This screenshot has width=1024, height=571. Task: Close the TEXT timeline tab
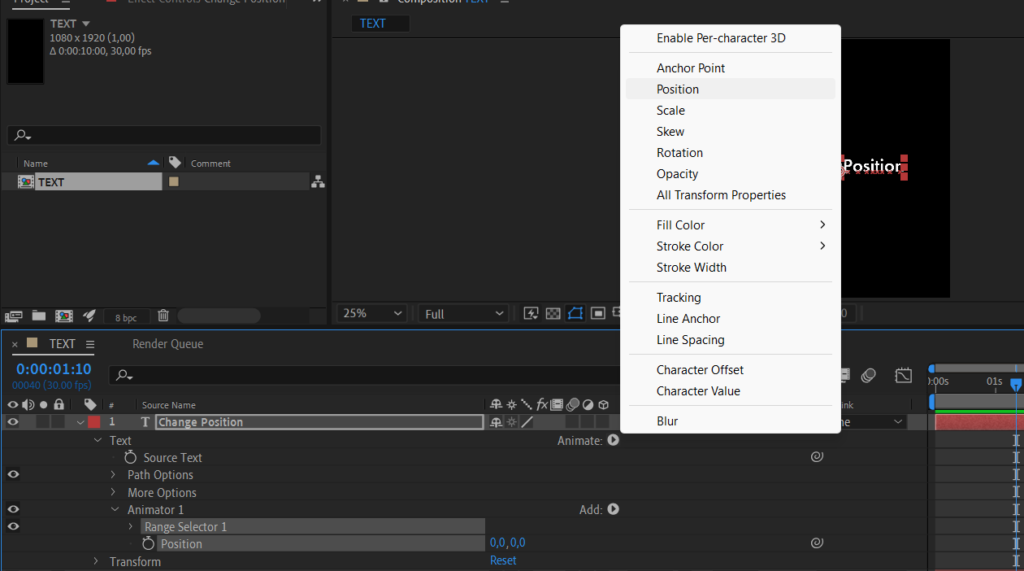15,344
